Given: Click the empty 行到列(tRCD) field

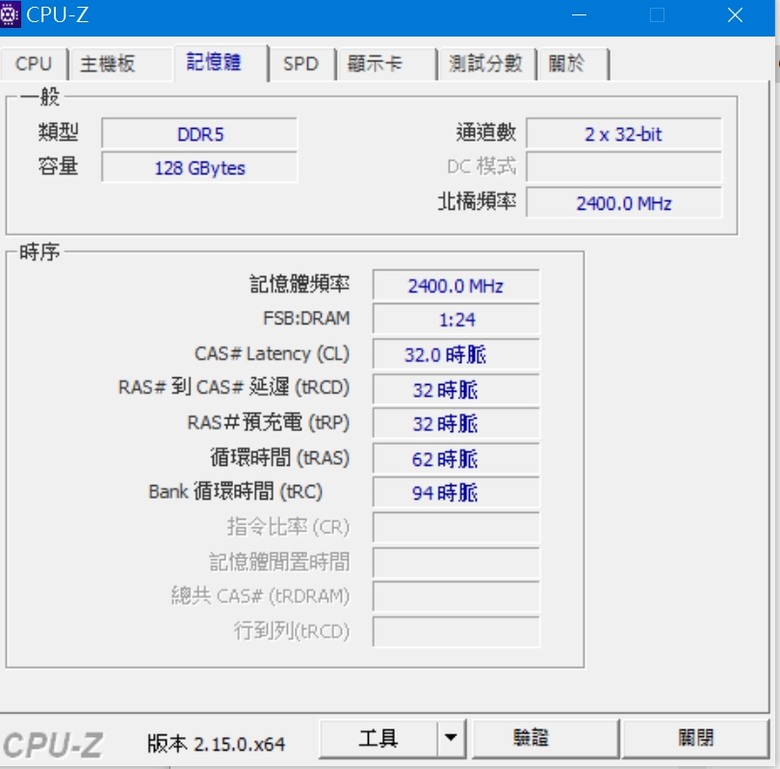Looking at the screenshot, I should pyautogui.click(x=456, y=632).
